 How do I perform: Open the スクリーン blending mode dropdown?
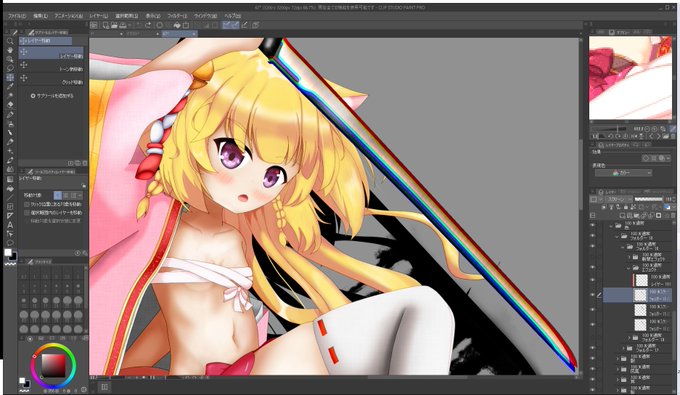coord(618,199)
